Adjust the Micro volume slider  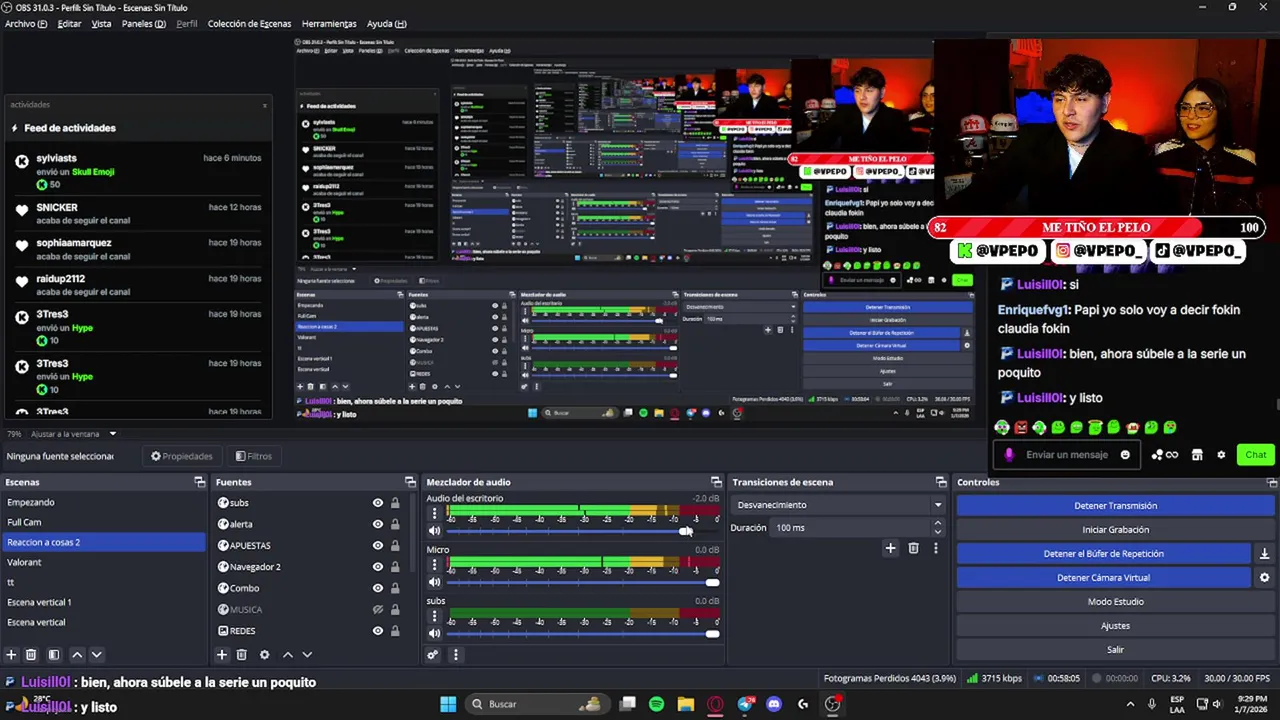point(581,582)
